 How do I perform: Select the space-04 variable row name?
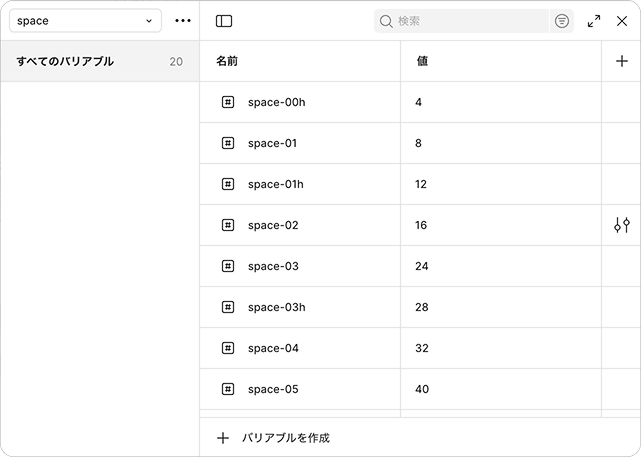point(273,348)
